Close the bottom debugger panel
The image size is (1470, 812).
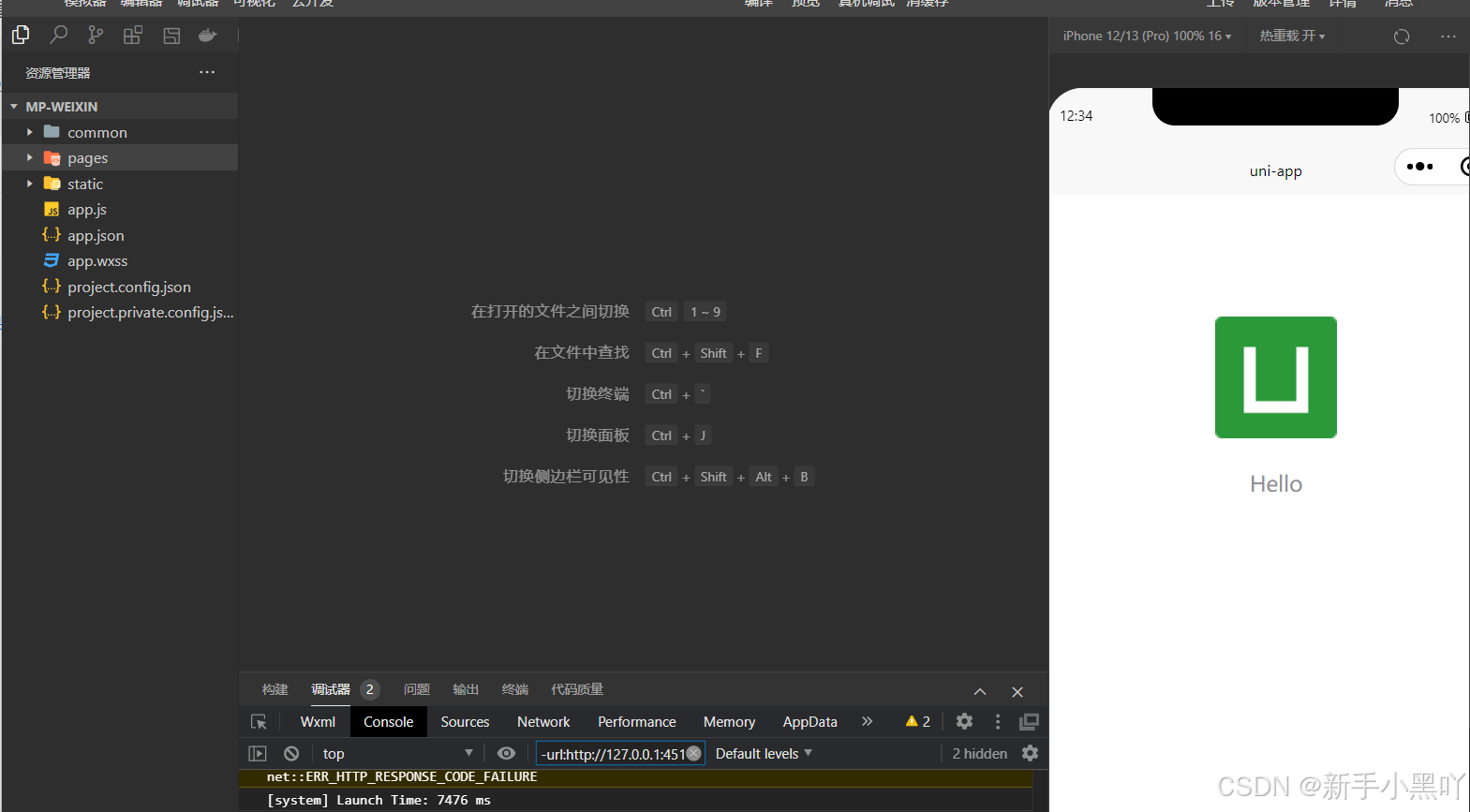tap(1017, 691)
